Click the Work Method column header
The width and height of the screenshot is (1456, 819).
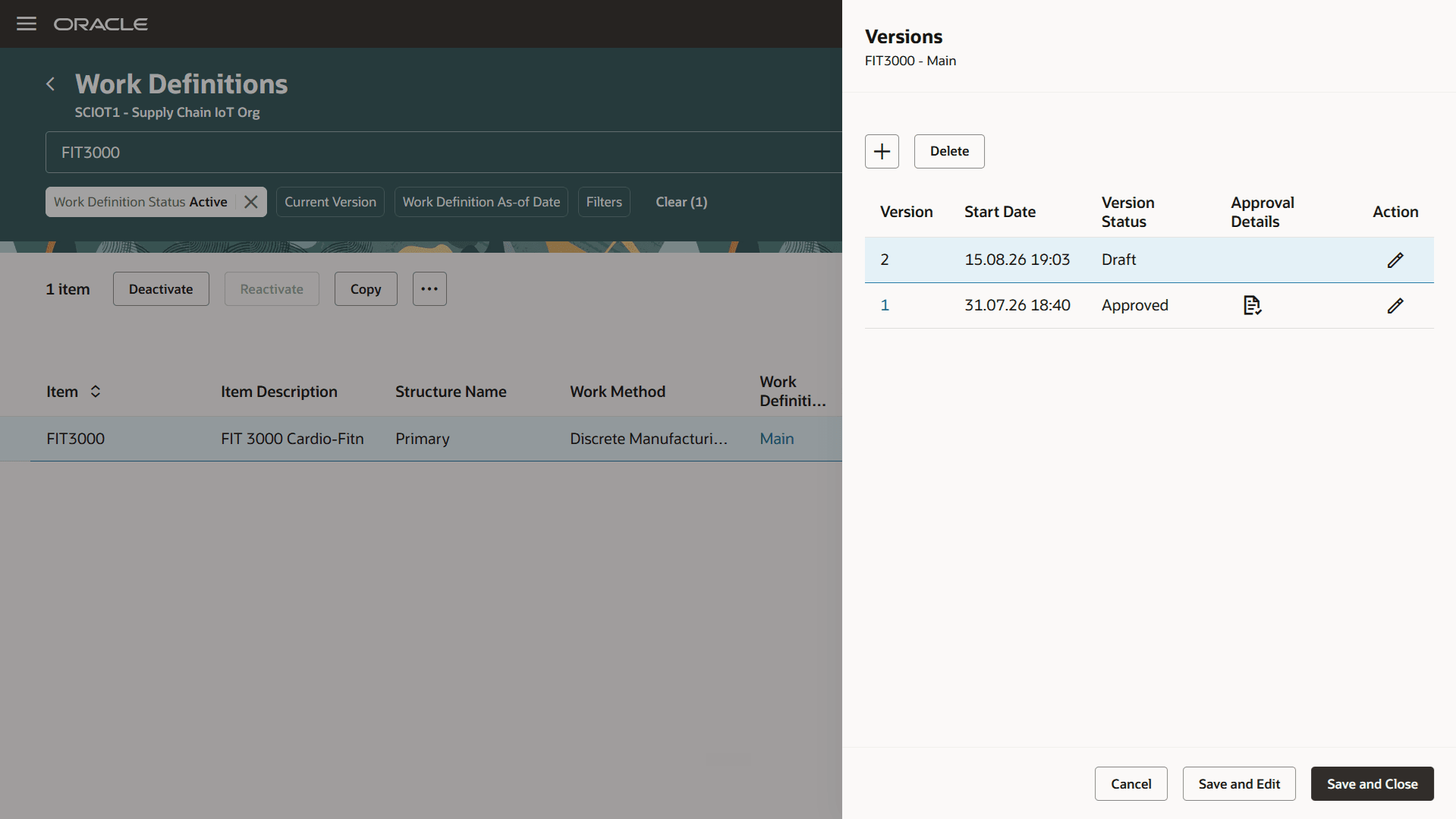(x=618, y=392)
